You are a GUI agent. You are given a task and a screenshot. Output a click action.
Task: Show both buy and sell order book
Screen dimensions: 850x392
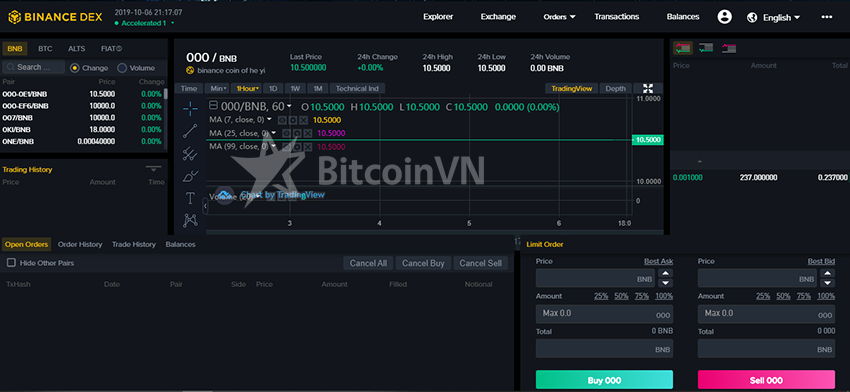tap(682, 48)
